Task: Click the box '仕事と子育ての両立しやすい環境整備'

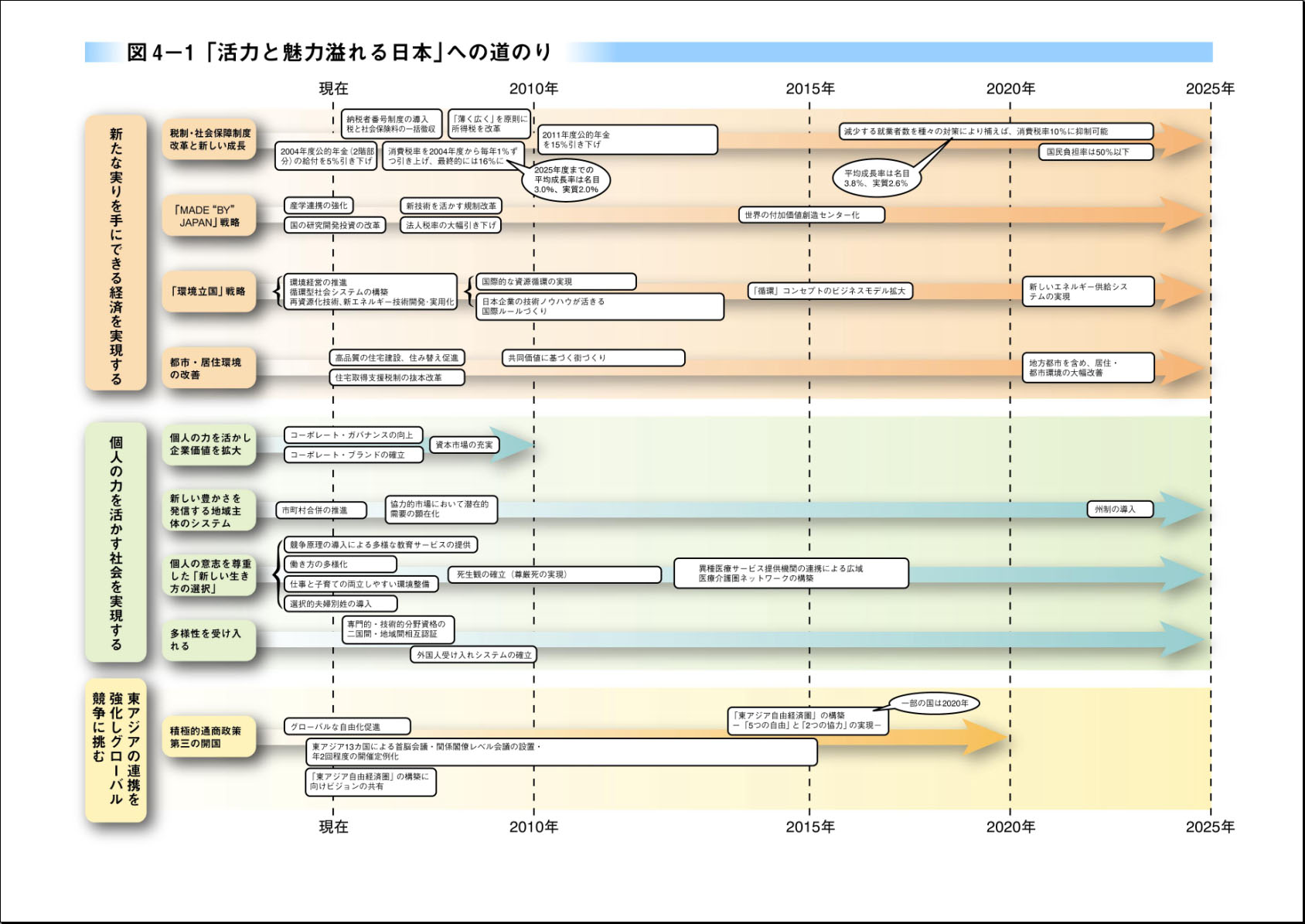Action: click(x=361, y=584)
